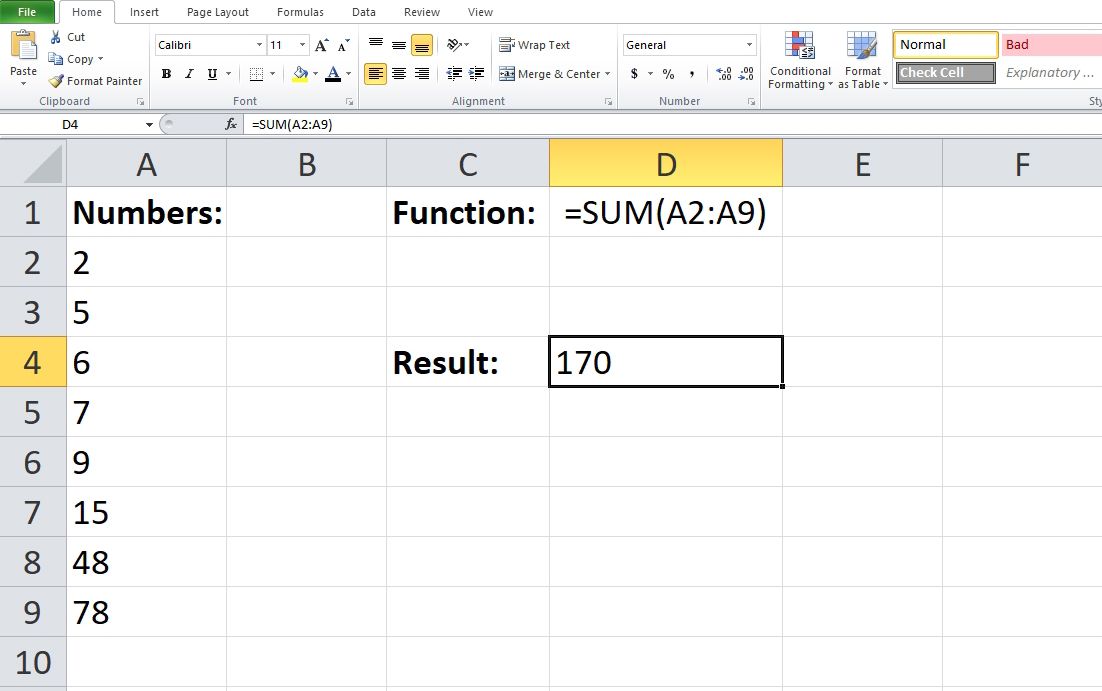Apply the Percent Style format
This screenshot has width=1102, height=691.
(666, 73)
